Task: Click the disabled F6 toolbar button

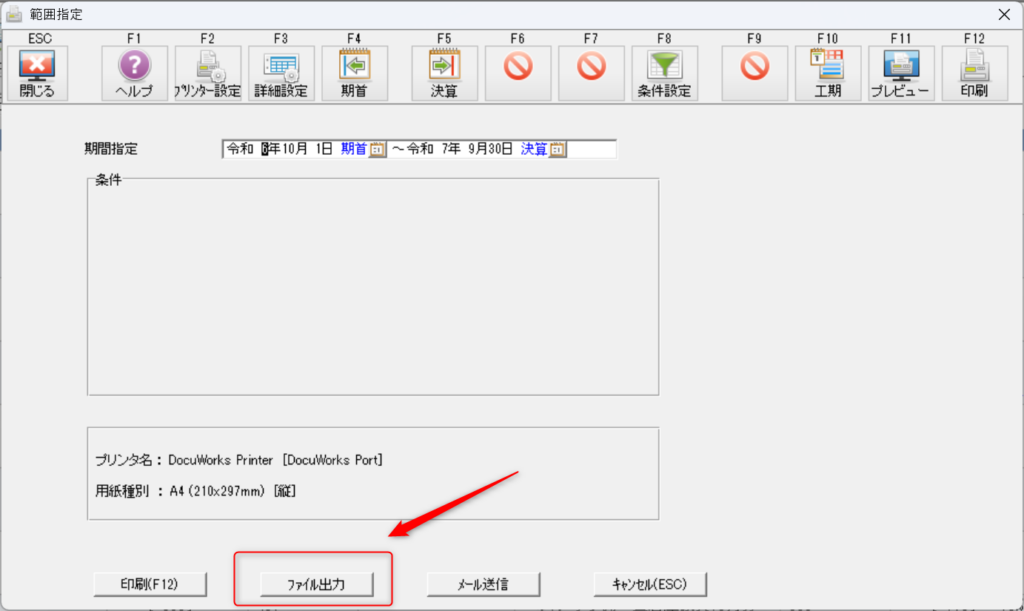Action: click(x=518, y=73)
